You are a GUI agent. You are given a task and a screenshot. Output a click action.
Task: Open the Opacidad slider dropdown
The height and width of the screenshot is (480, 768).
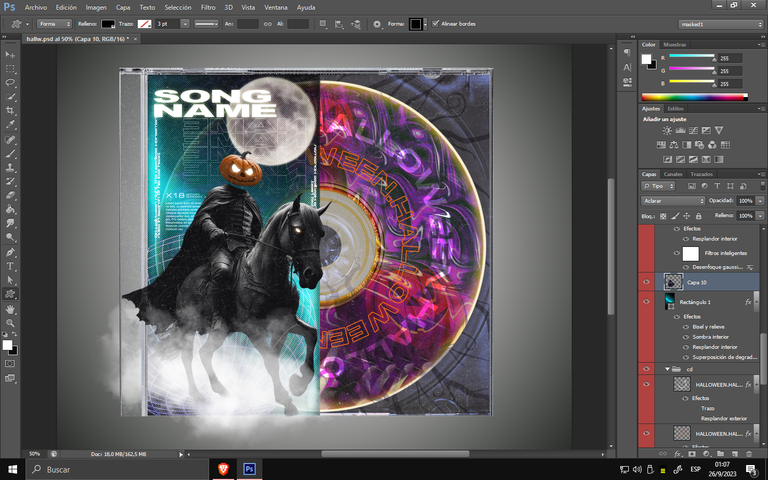point(760,201)
